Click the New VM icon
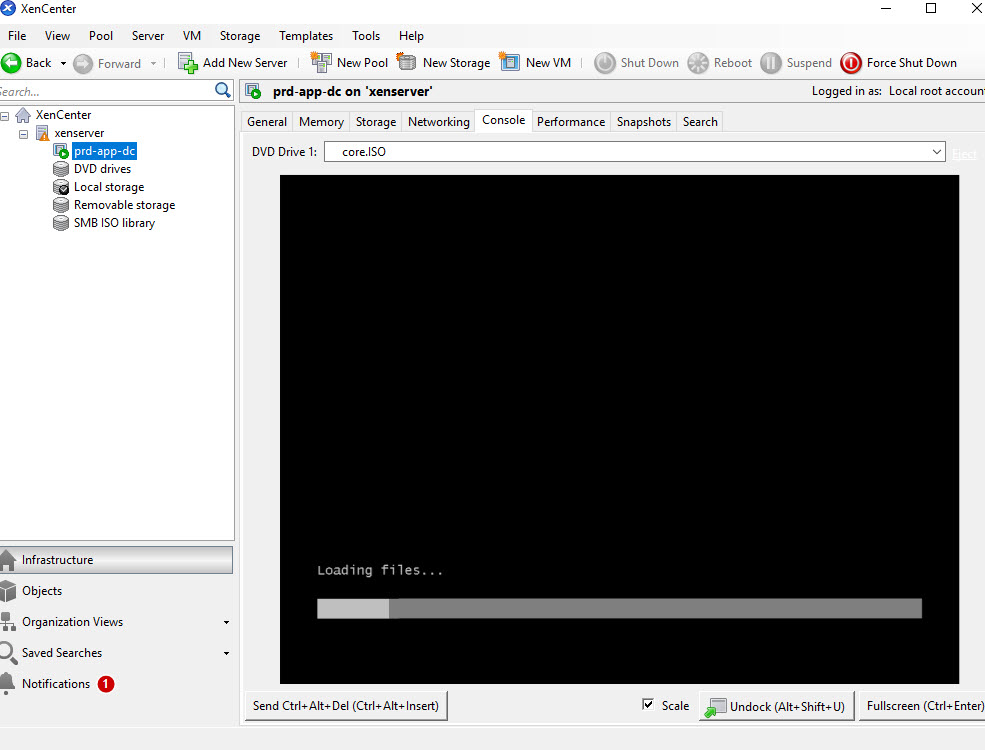 tap(510, 62)
